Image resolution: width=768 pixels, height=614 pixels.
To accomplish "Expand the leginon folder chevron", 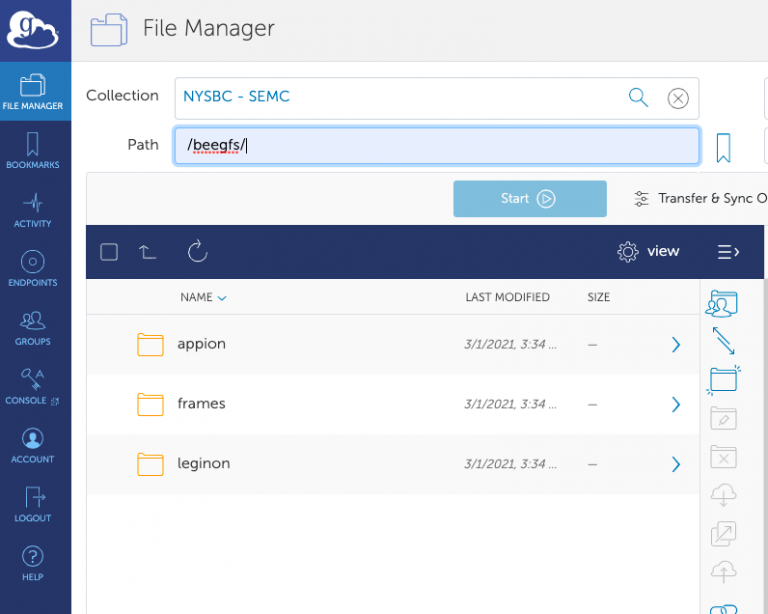I will click(676, 464).
